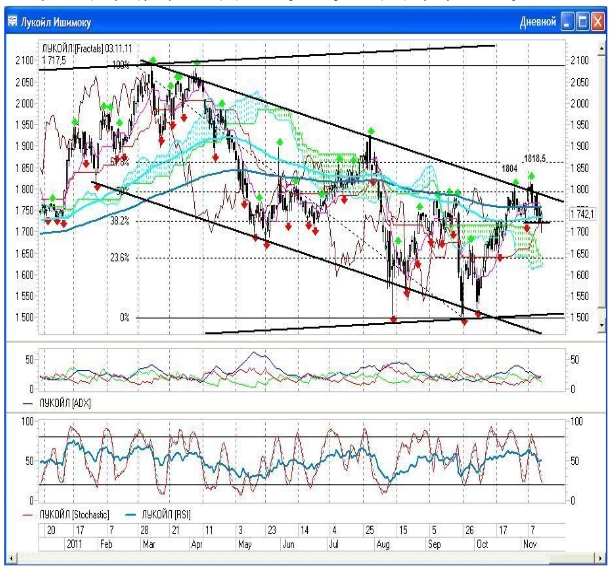Click the Apr month label
609x567 pixels.
pyautogui.click(x=197, y=543)
